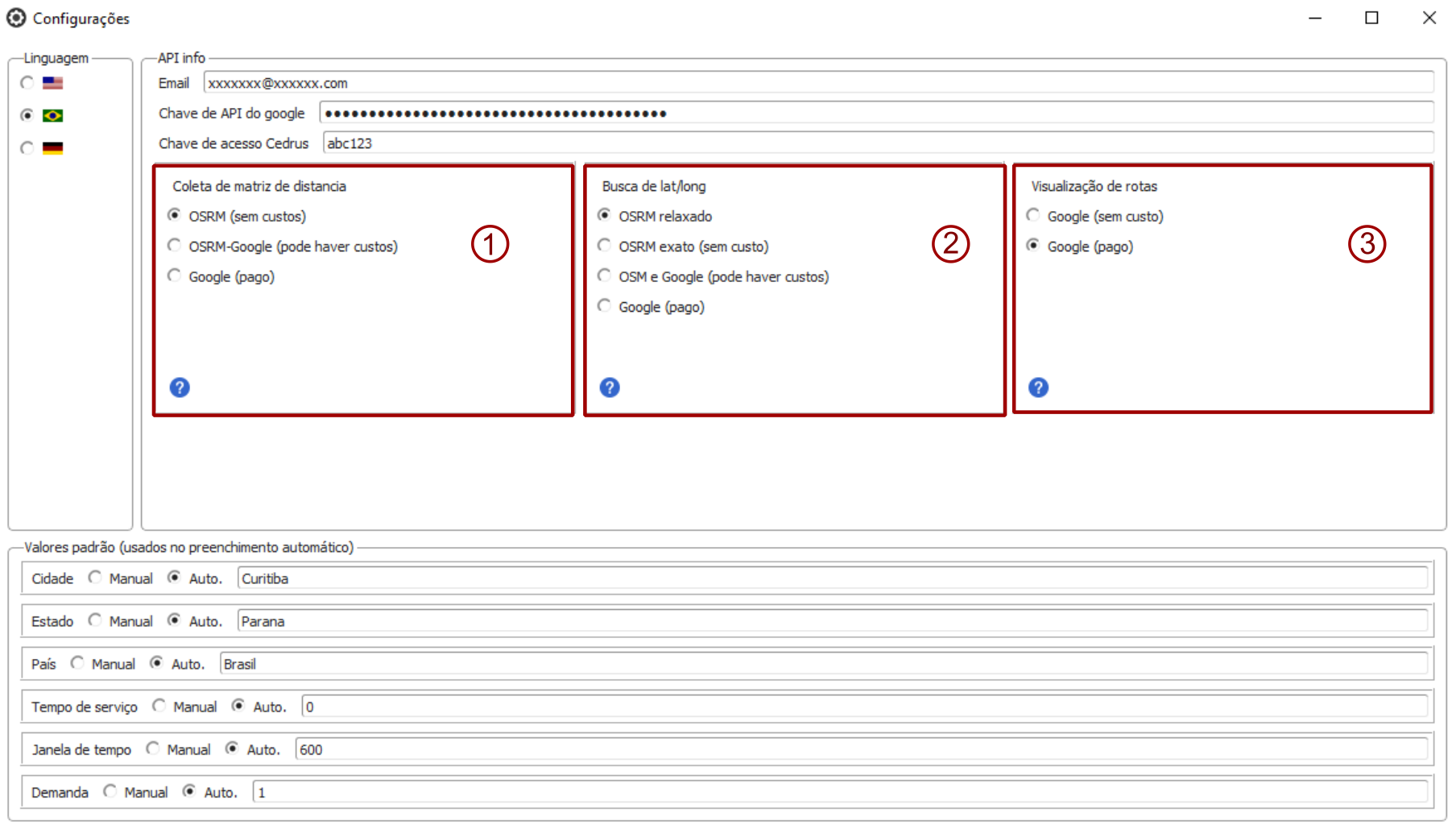Minimize the Configurações window
1456x829 pixels.
pos(1315,18)
